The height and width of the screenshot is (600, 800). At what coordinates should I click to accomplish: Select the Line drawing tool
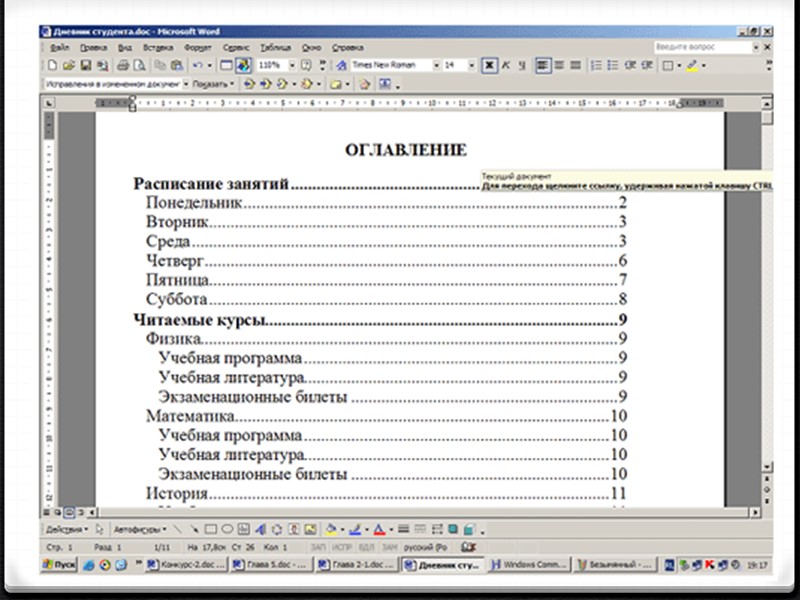(178, 530)
